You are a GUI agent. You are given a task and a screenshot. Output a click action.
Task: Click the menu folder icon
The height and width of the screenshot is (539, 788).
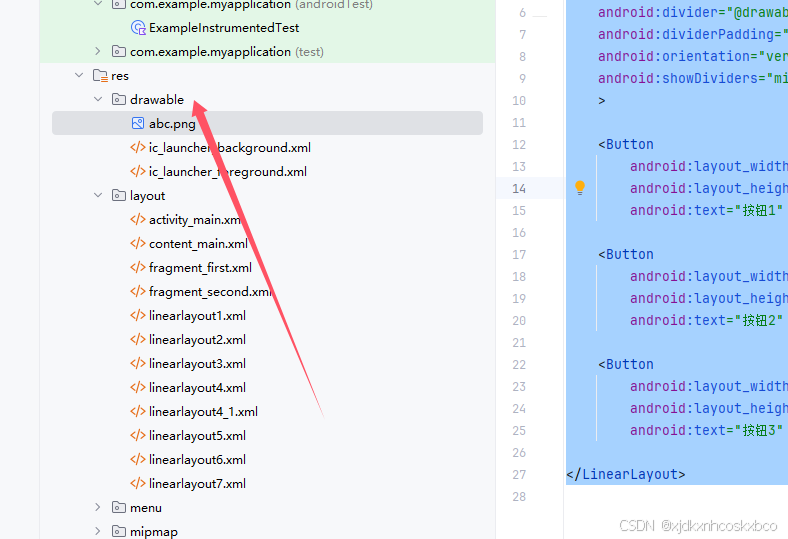[119, 507]
